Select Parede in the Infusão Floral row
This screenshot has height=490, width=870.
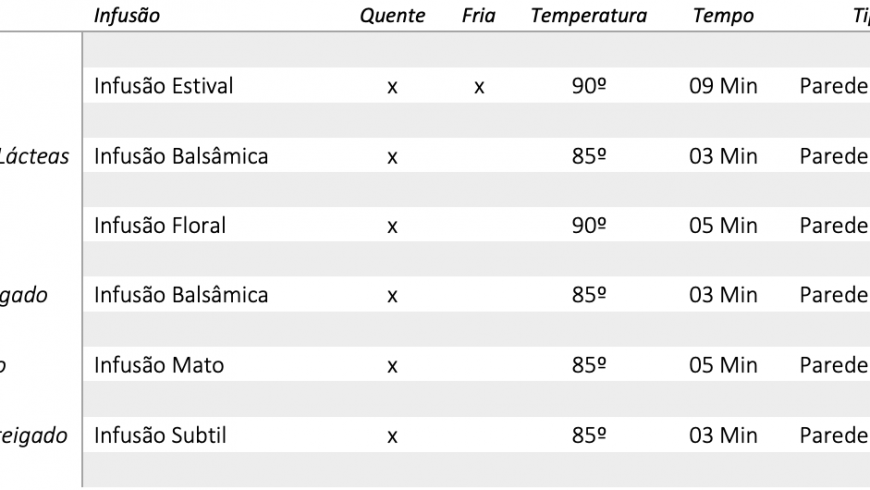click(x=834, y=226)
